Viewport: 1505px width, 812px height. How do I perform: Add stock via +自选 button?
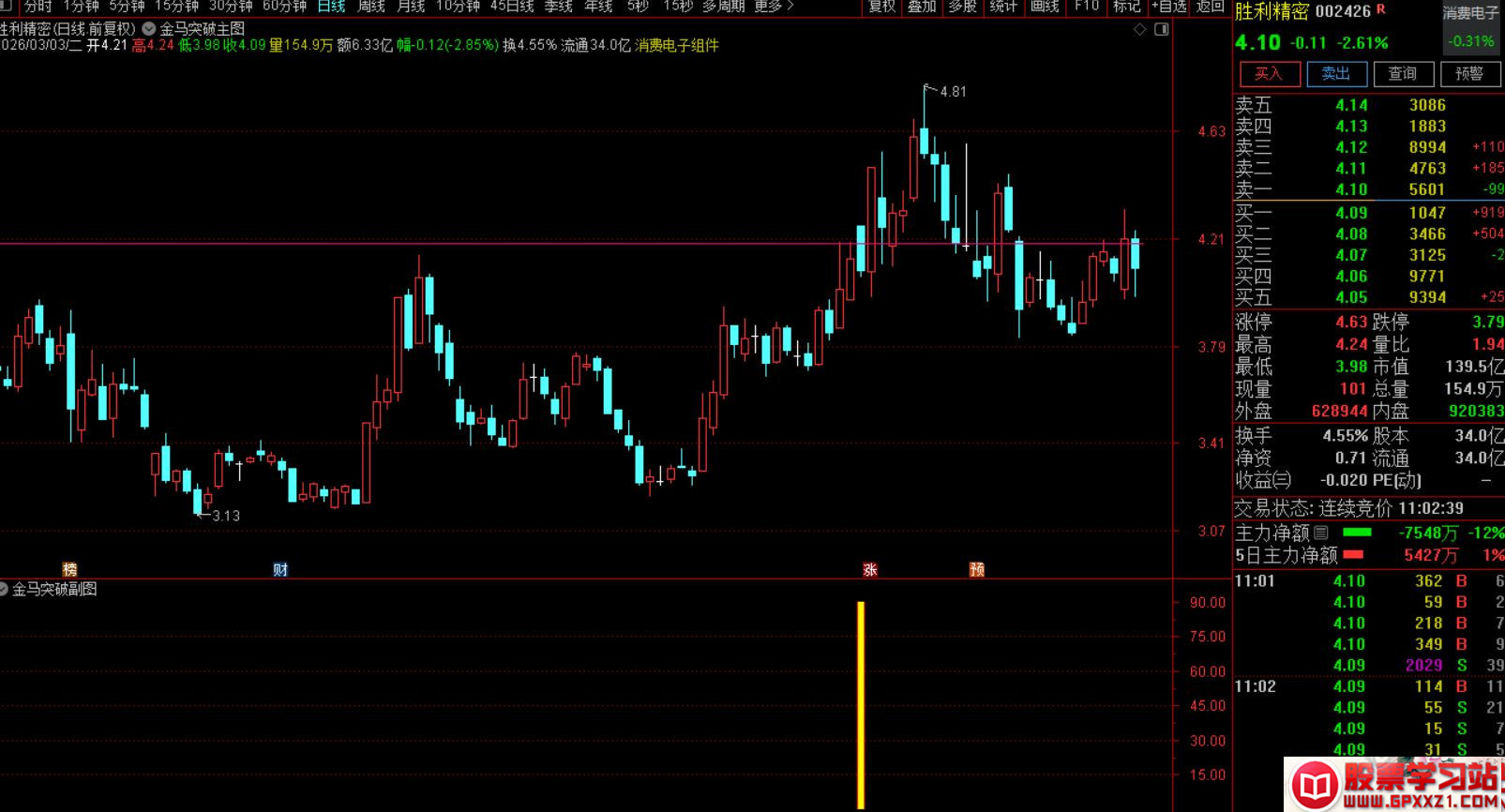coord(1169,7)
